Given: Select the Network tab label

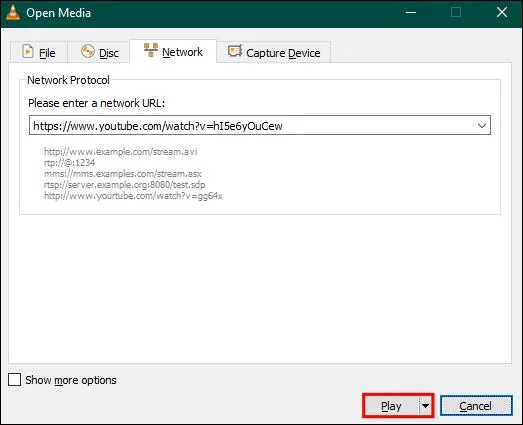Looking at the screenshot, I should tap(182, 52).
